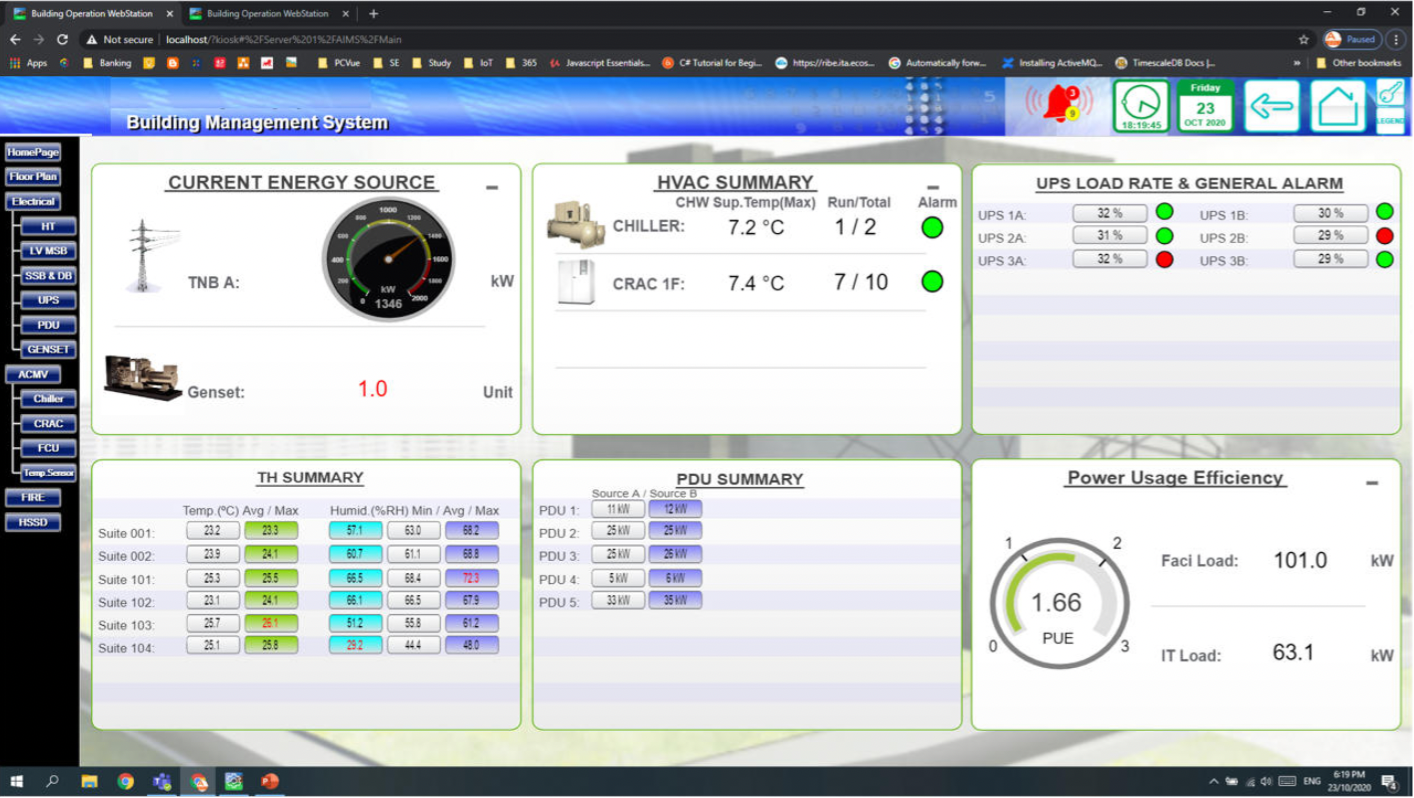Screen dimensions: 1414x798
Task: Click the CRAC 1F green alarm indicator
Action: click(x=932, y=282)
